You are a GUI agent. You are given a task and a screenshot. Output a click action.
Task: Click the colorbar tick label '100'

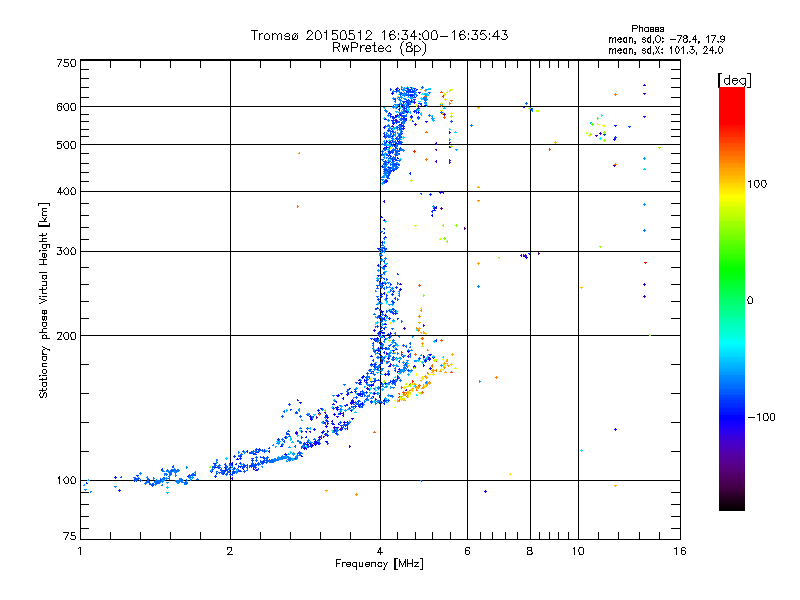(757, 184)
